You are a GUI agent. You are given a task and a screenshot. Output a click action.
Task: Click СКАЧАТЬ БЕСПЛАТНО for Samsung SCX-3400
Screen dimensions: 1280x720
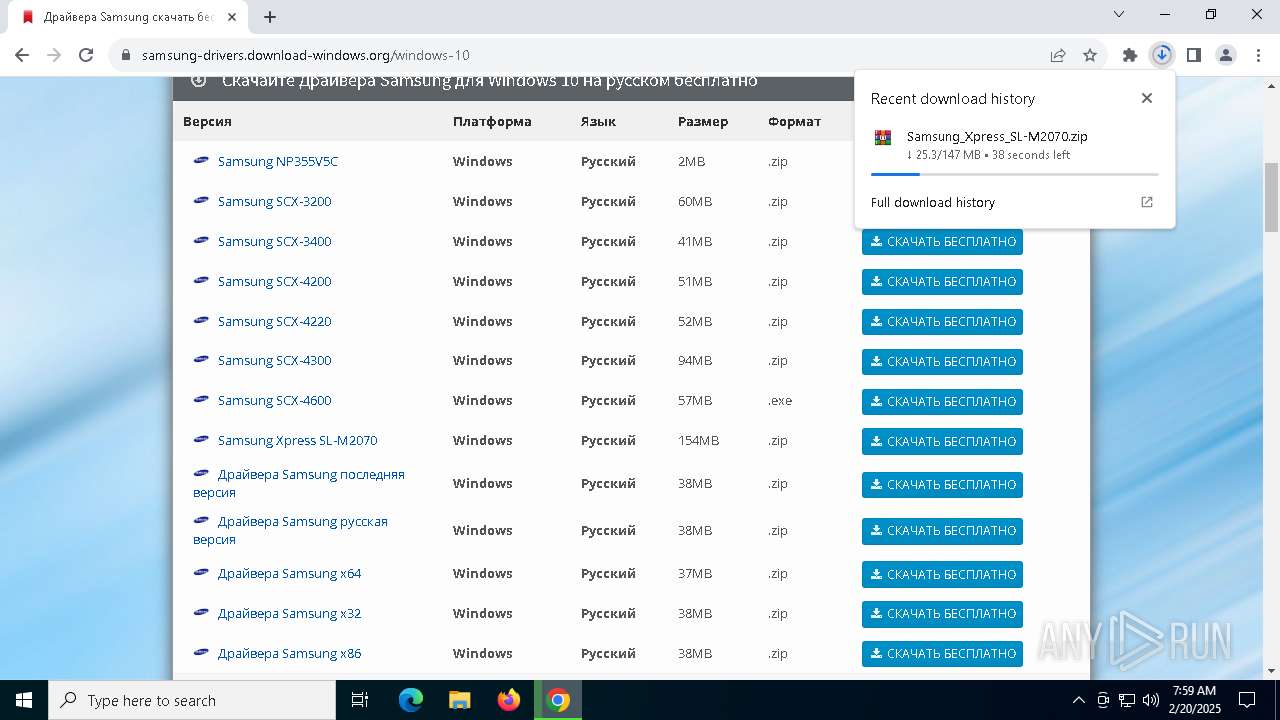(x=942, y=242)
